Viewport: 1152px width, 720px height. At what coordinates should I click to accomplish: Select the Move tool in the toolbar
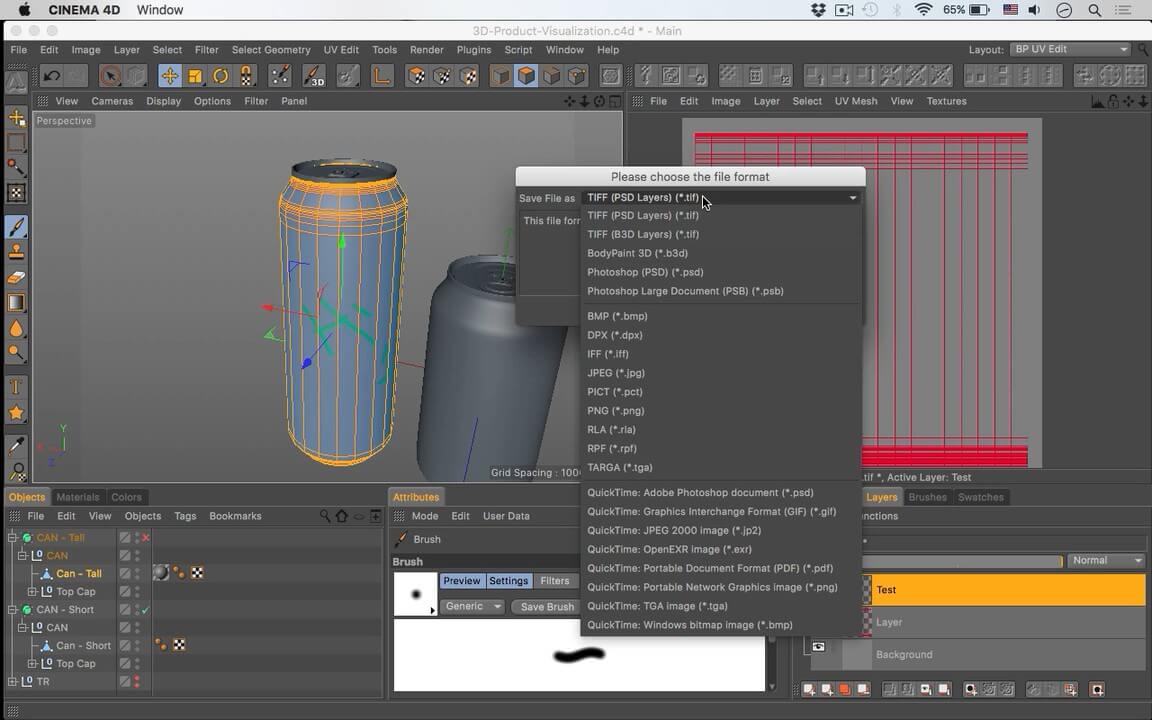point(170,76)
